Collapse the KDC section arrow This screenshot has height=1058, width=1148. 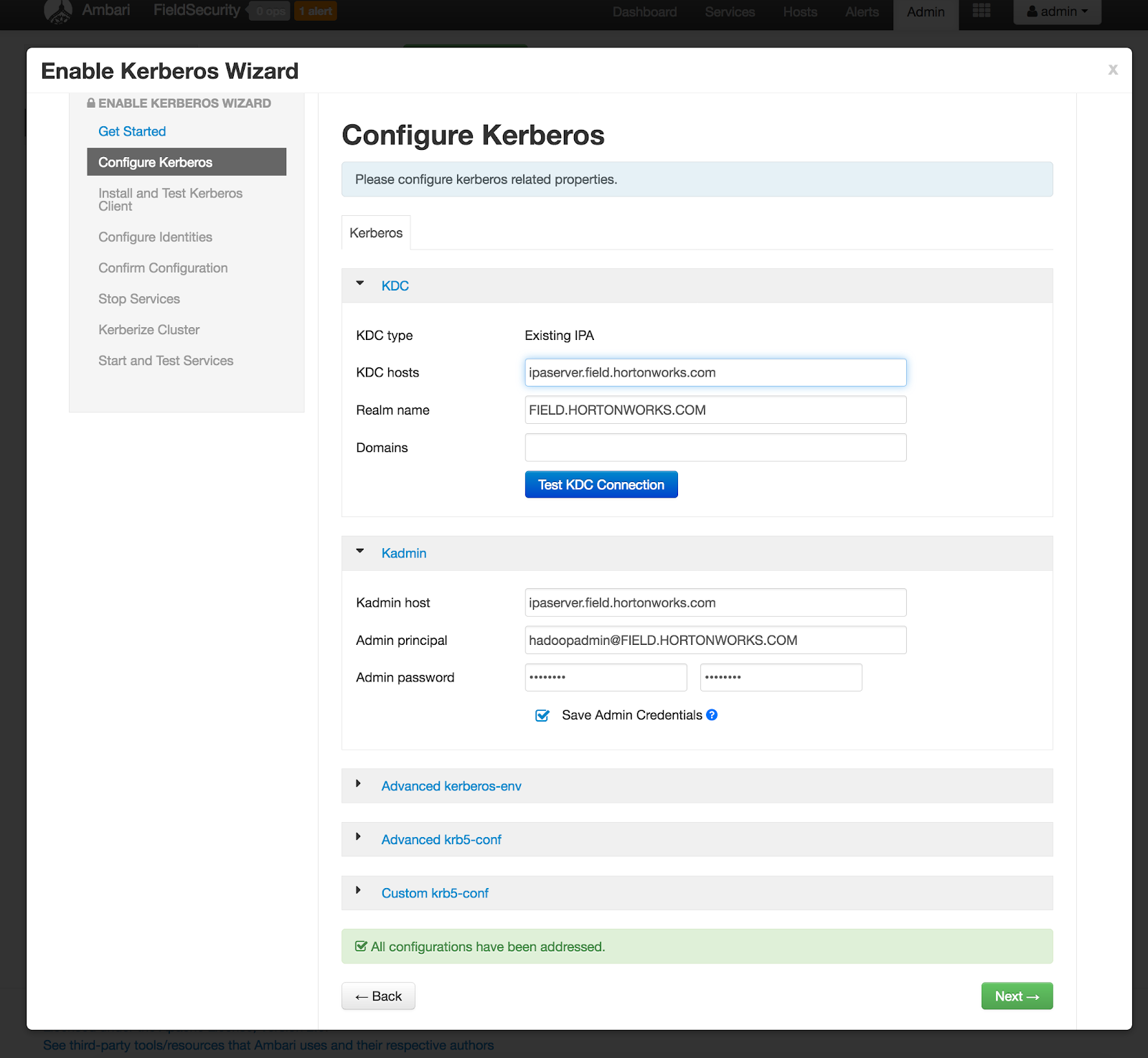360,284
